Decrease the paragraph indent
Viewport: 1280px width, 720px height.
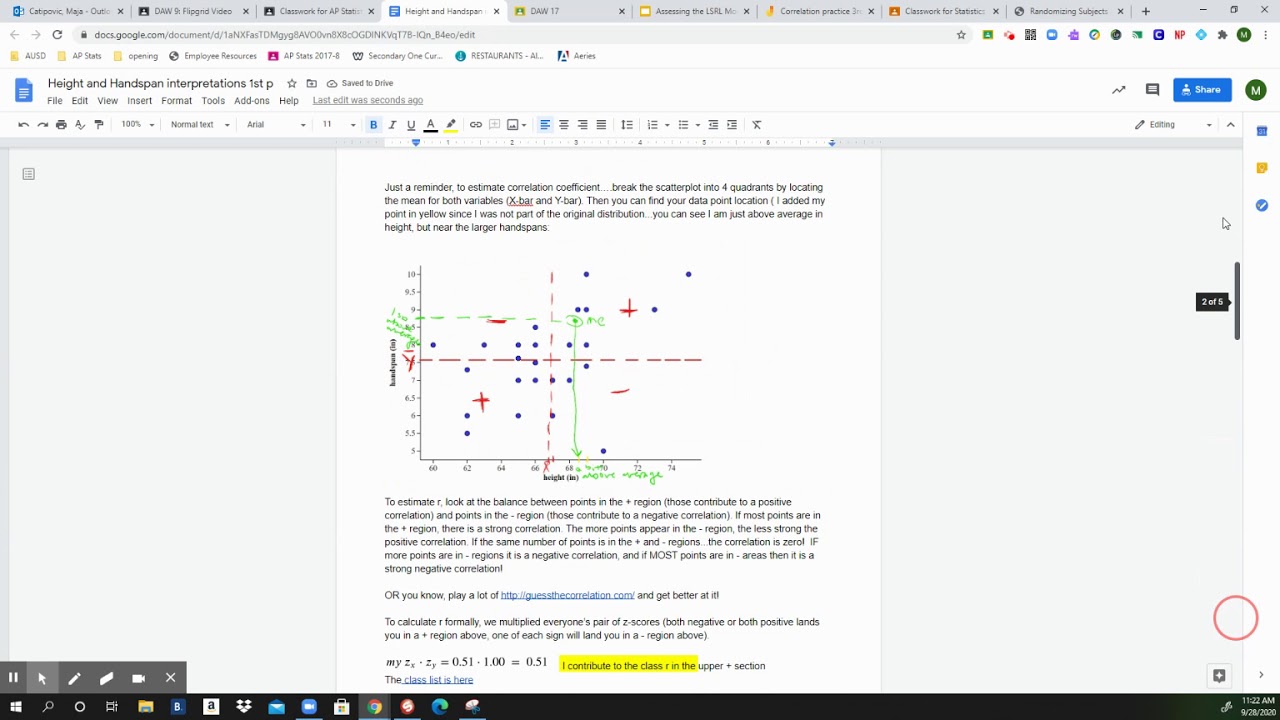point(713,124)
